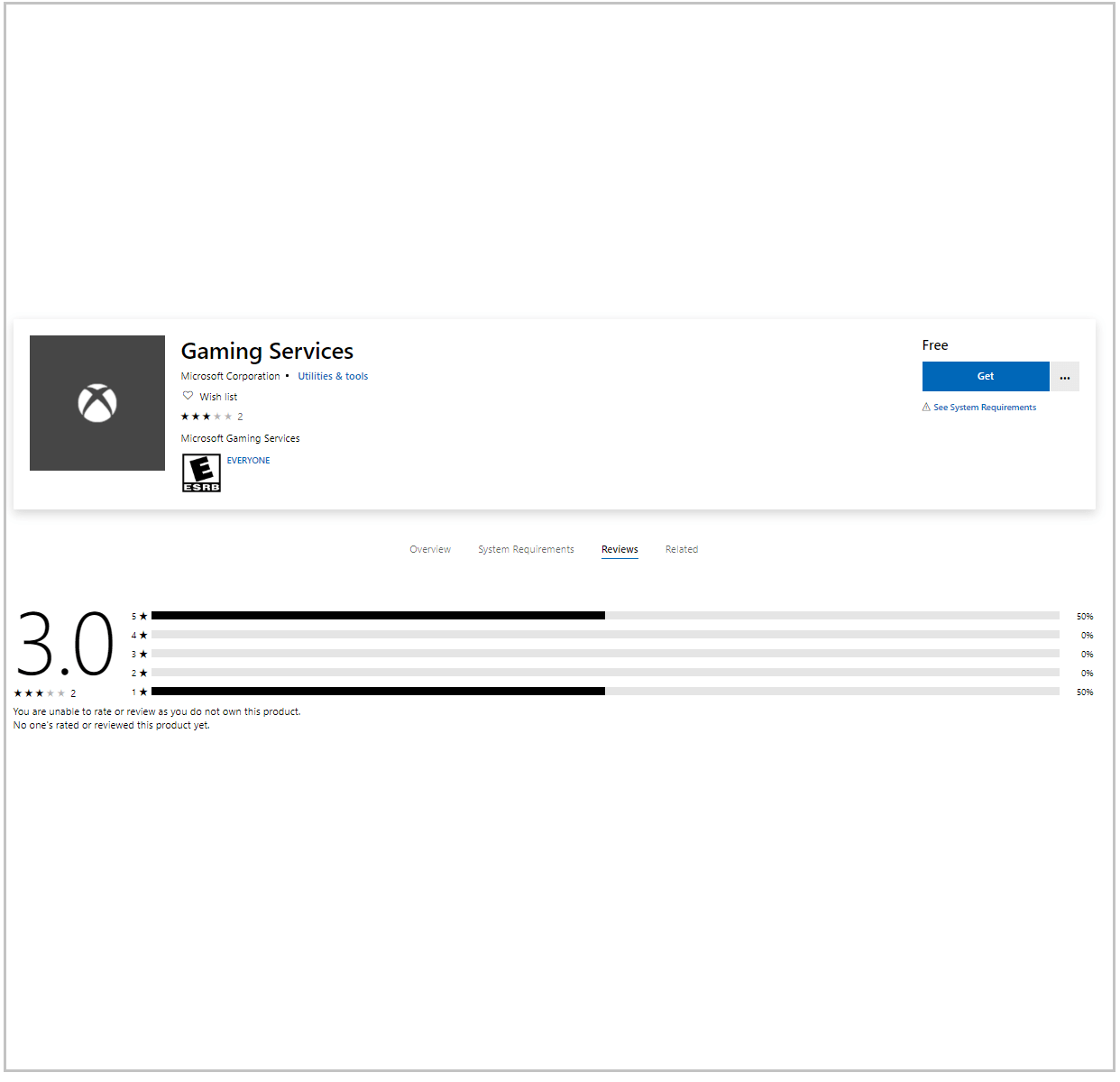Click the EVERYONE rating link
The image size is (1120, 1082).
coord(248,461)
